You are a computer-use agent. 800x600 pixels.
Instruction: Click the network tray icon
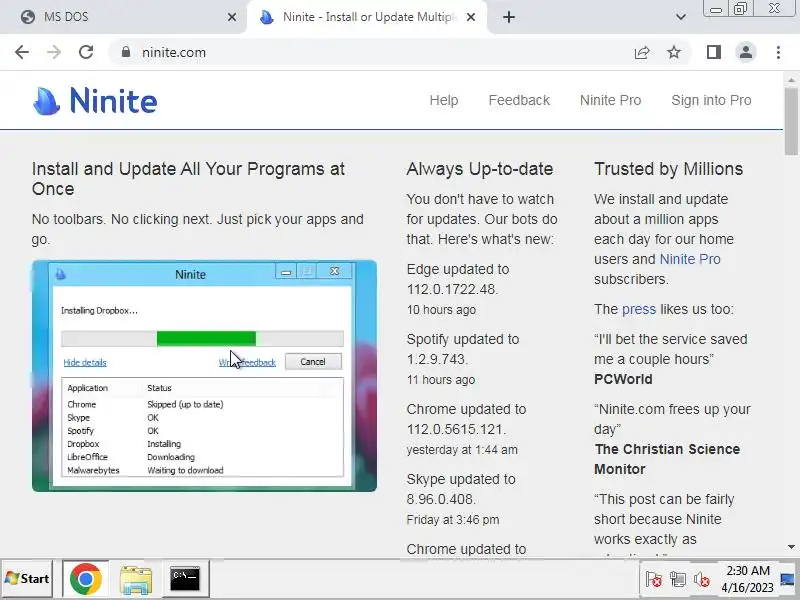678,579
